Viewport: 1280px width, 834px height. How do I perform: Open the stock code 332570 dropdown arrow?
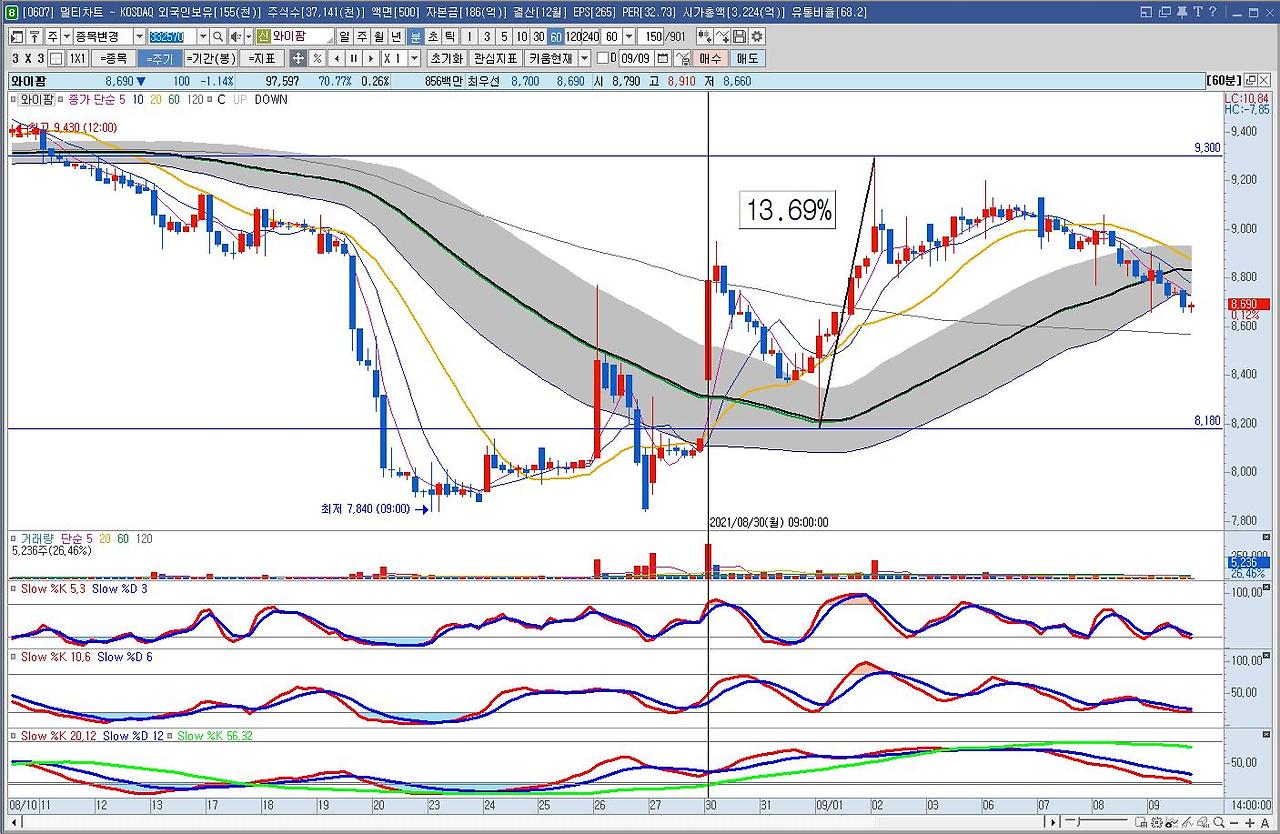tap(203, 37)
